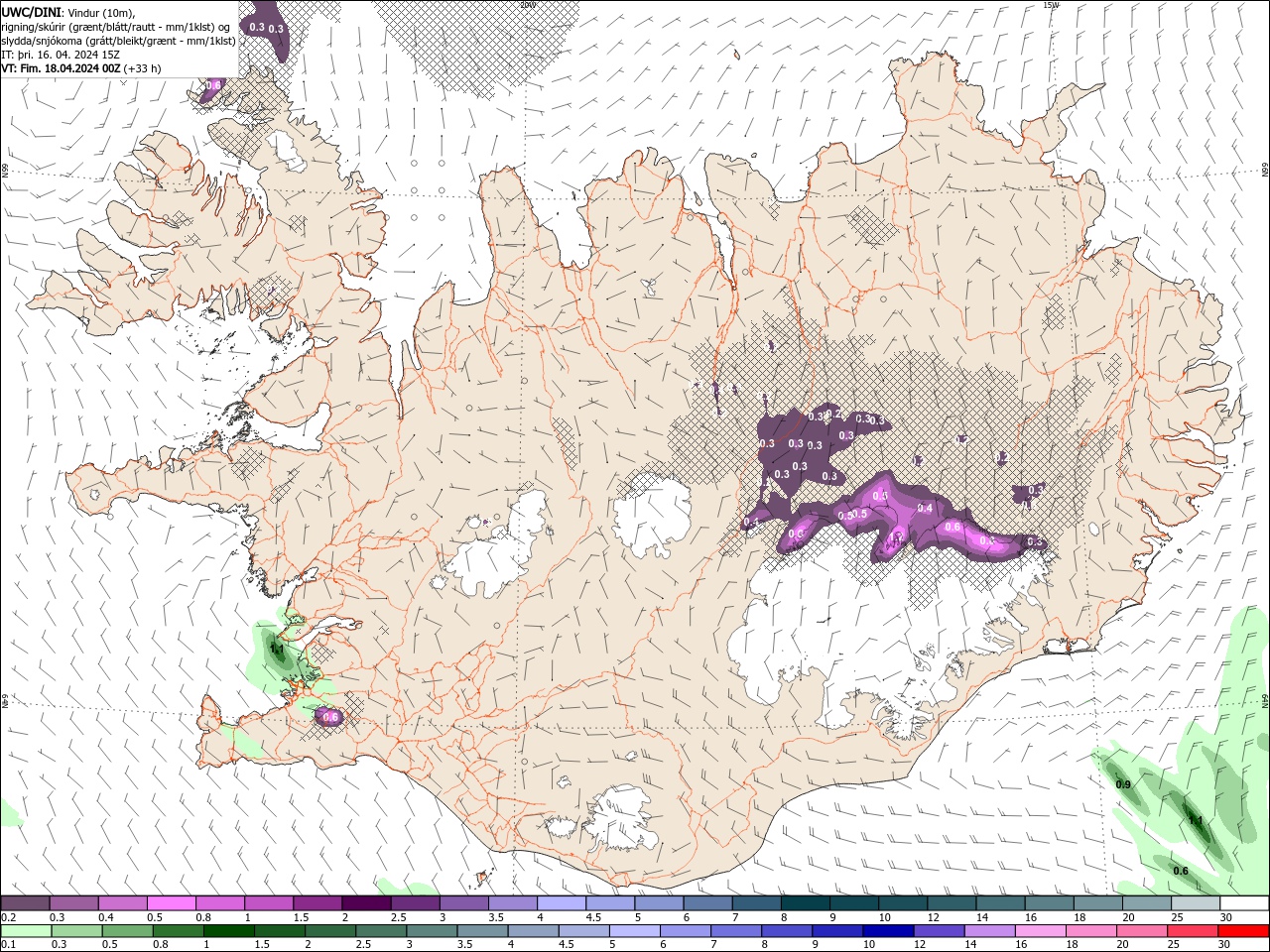Click the sleet/snow scale swatch between 4 and 4.5
This screenshot has height=952, width=1270.
(562, 903)
